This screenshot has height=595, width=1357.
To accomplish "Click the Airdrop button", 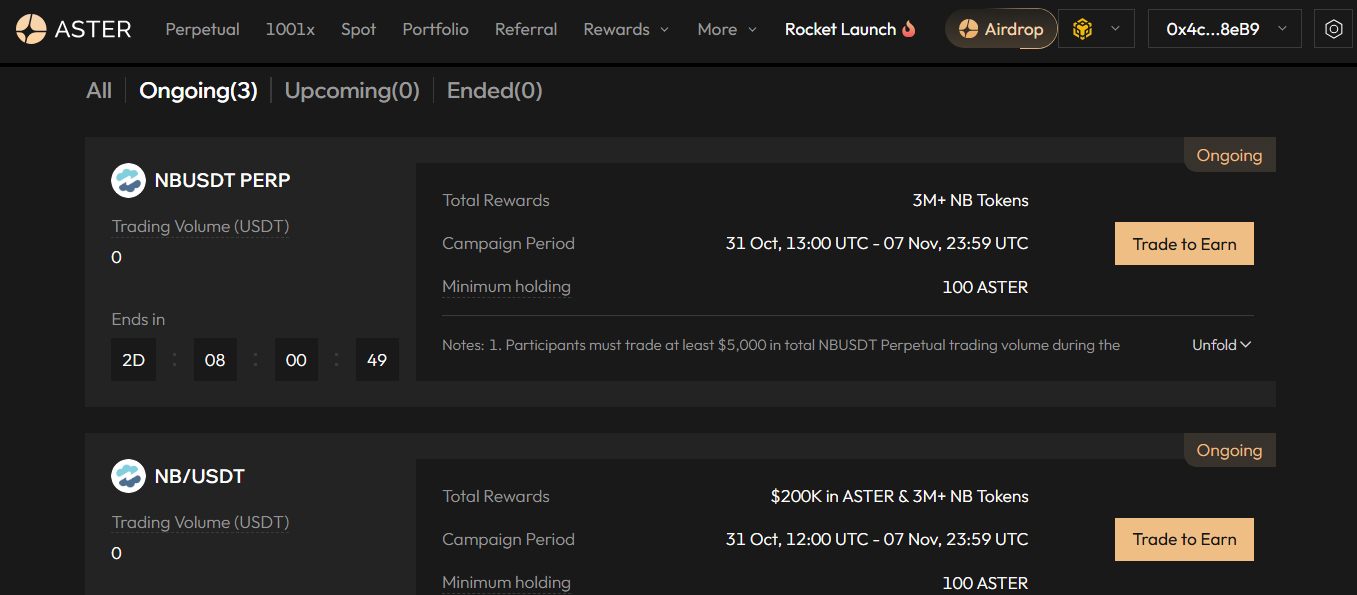I will click(1001, 29).
